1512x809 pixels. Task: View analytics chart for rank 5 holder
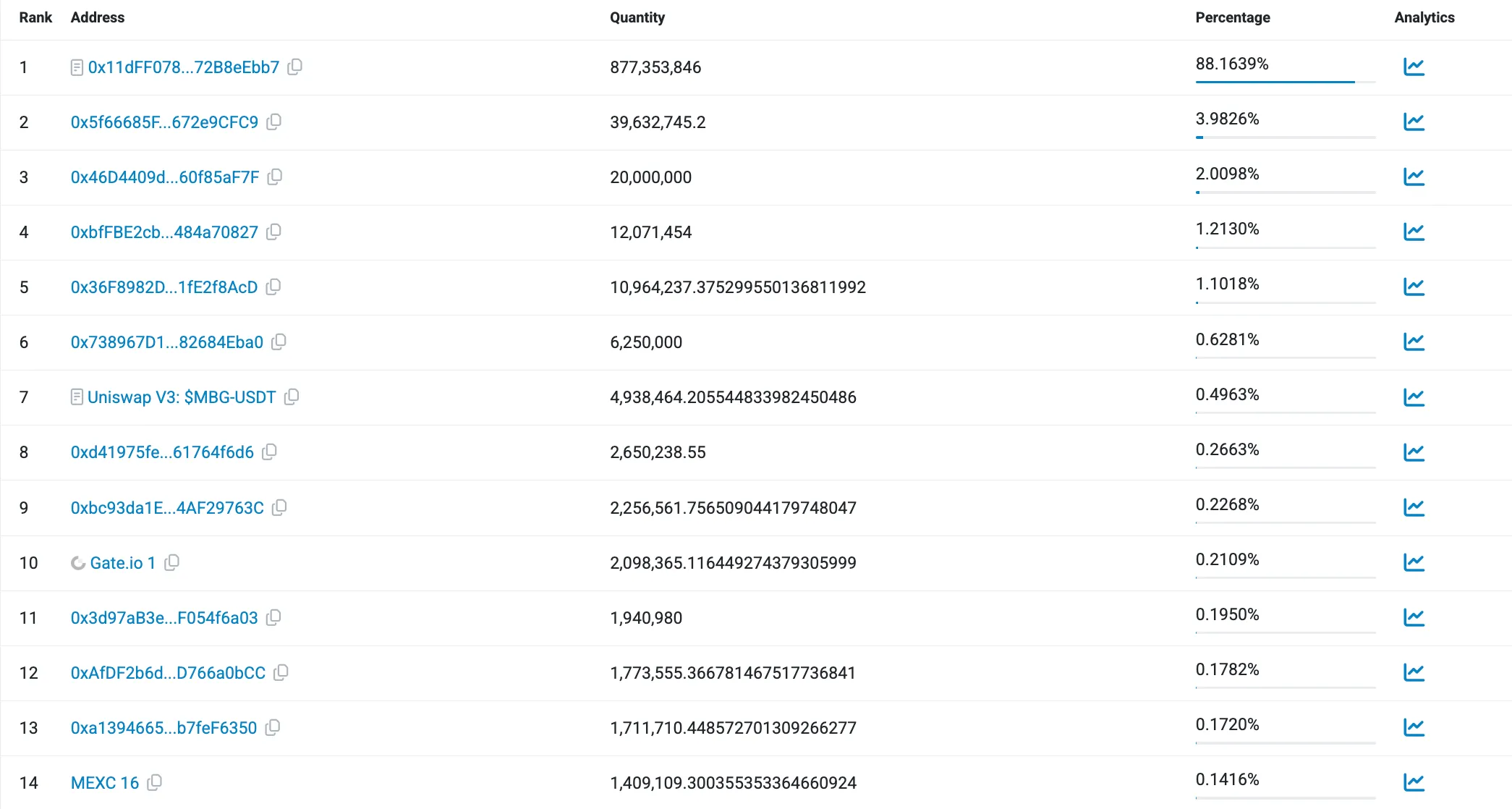click(1414, 287)
